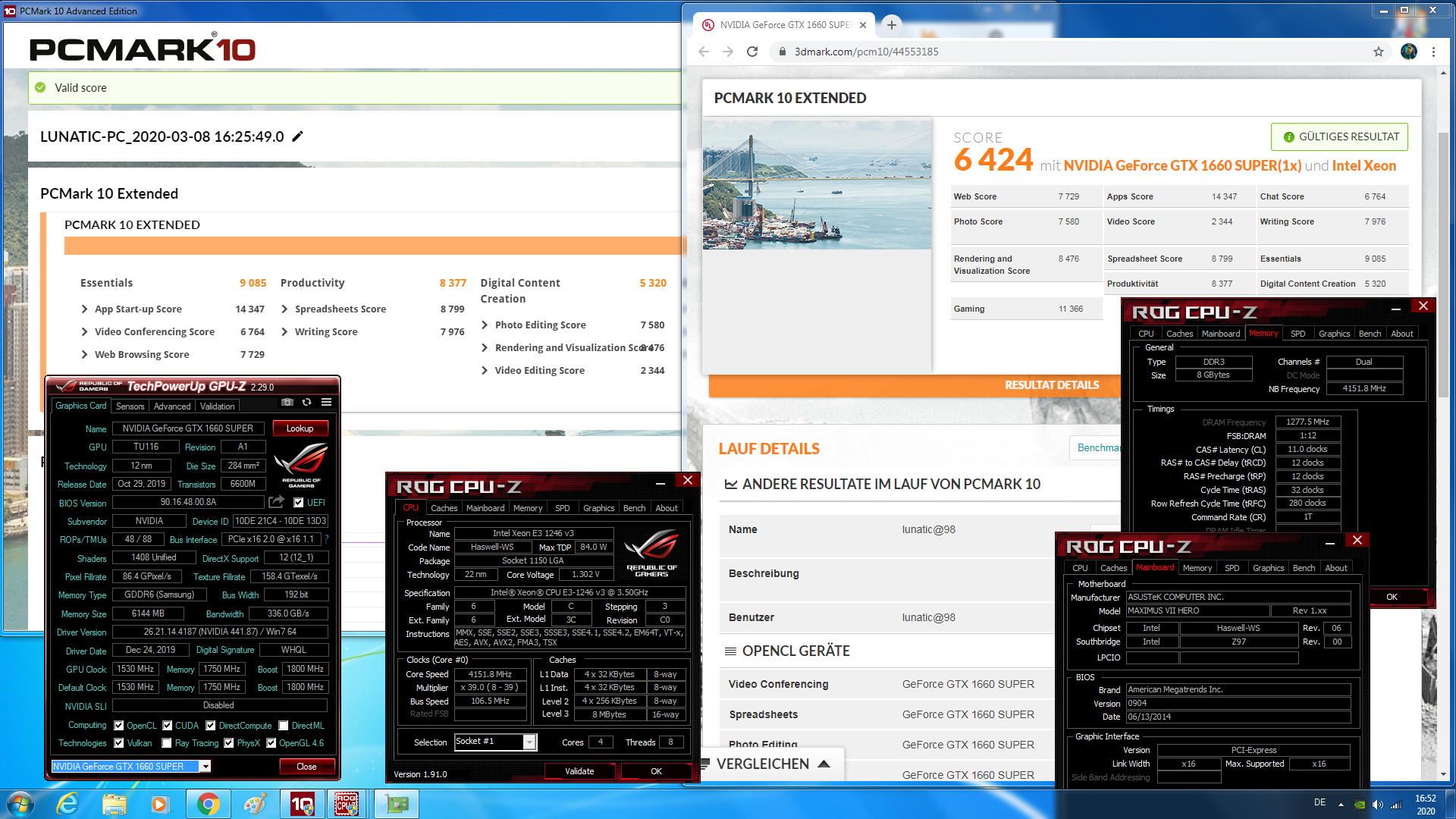The height and width of the screenshot is (819, 1456).
Task: Open the Graphics tab in the CPU-Z mainboard window
Action: click(x=1268, y=568)
